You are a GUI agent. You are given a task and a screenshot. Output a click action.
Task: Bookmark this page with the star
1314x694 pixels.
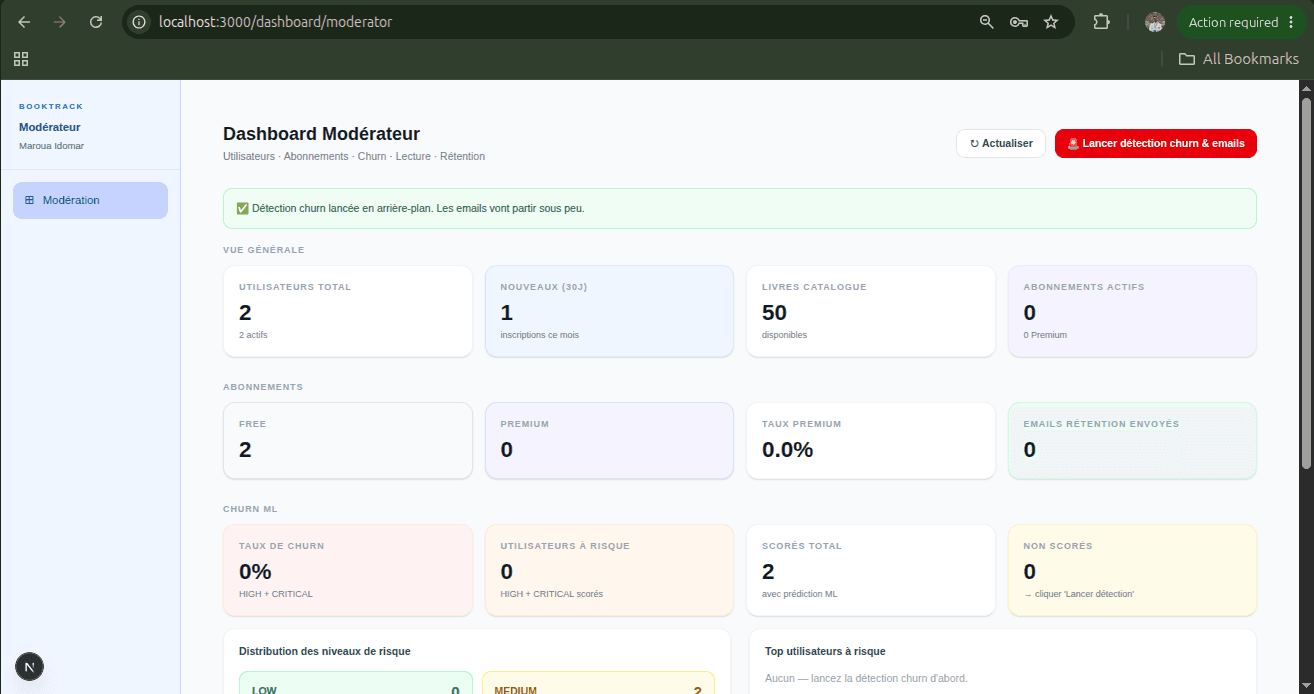1051,22
